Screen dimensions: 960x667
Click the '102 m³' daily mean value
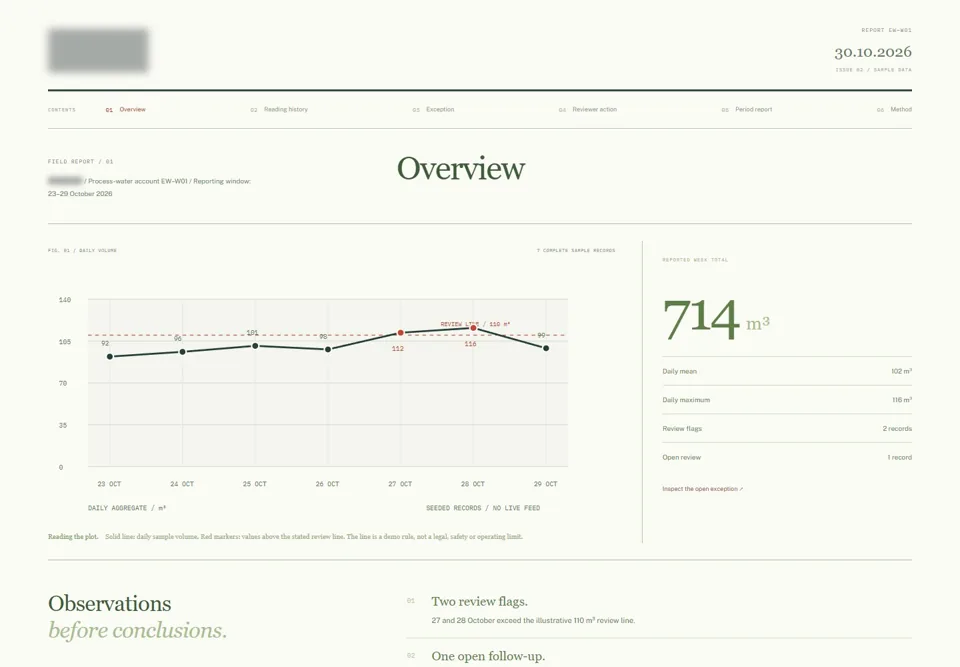click(x=901, y=371)
